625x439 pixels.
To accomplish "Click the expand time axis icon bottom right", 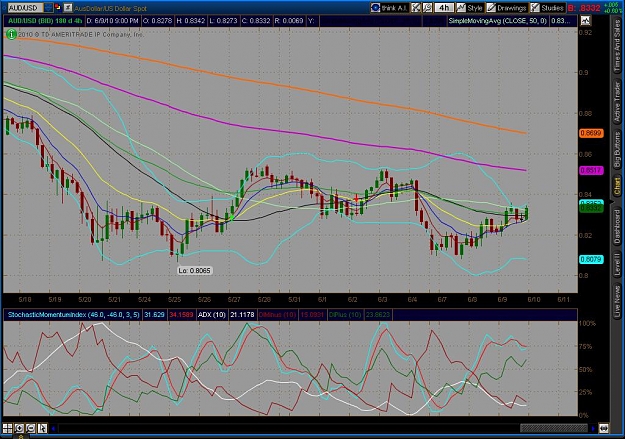I will (x=604, y=429).
